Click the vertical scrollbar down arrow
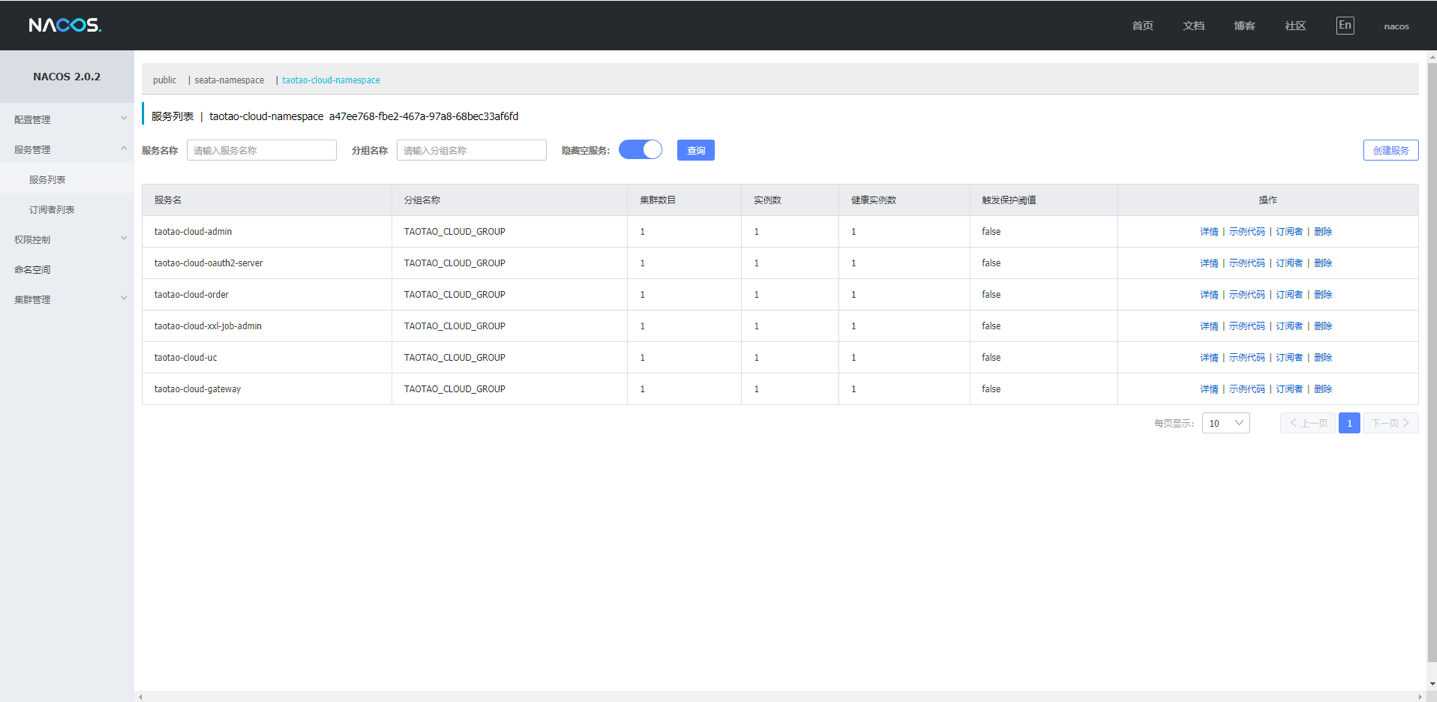 1432,684
